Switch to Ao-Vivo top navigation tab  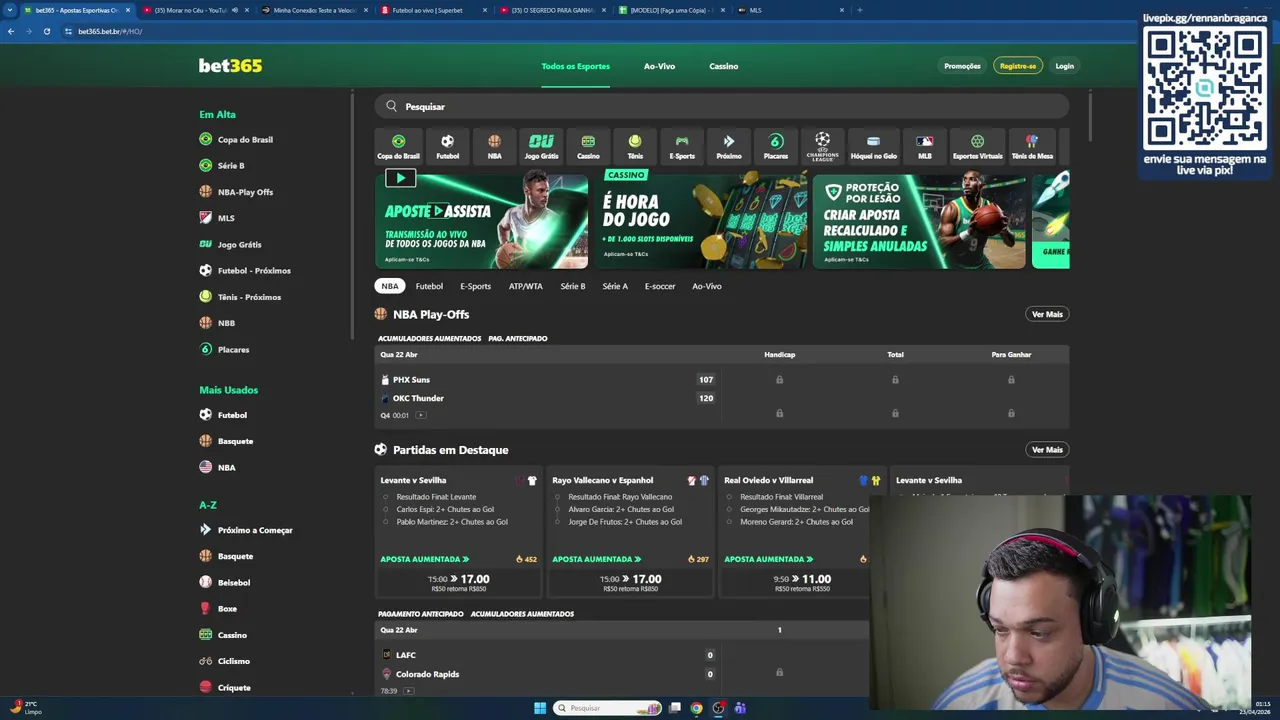659,66
